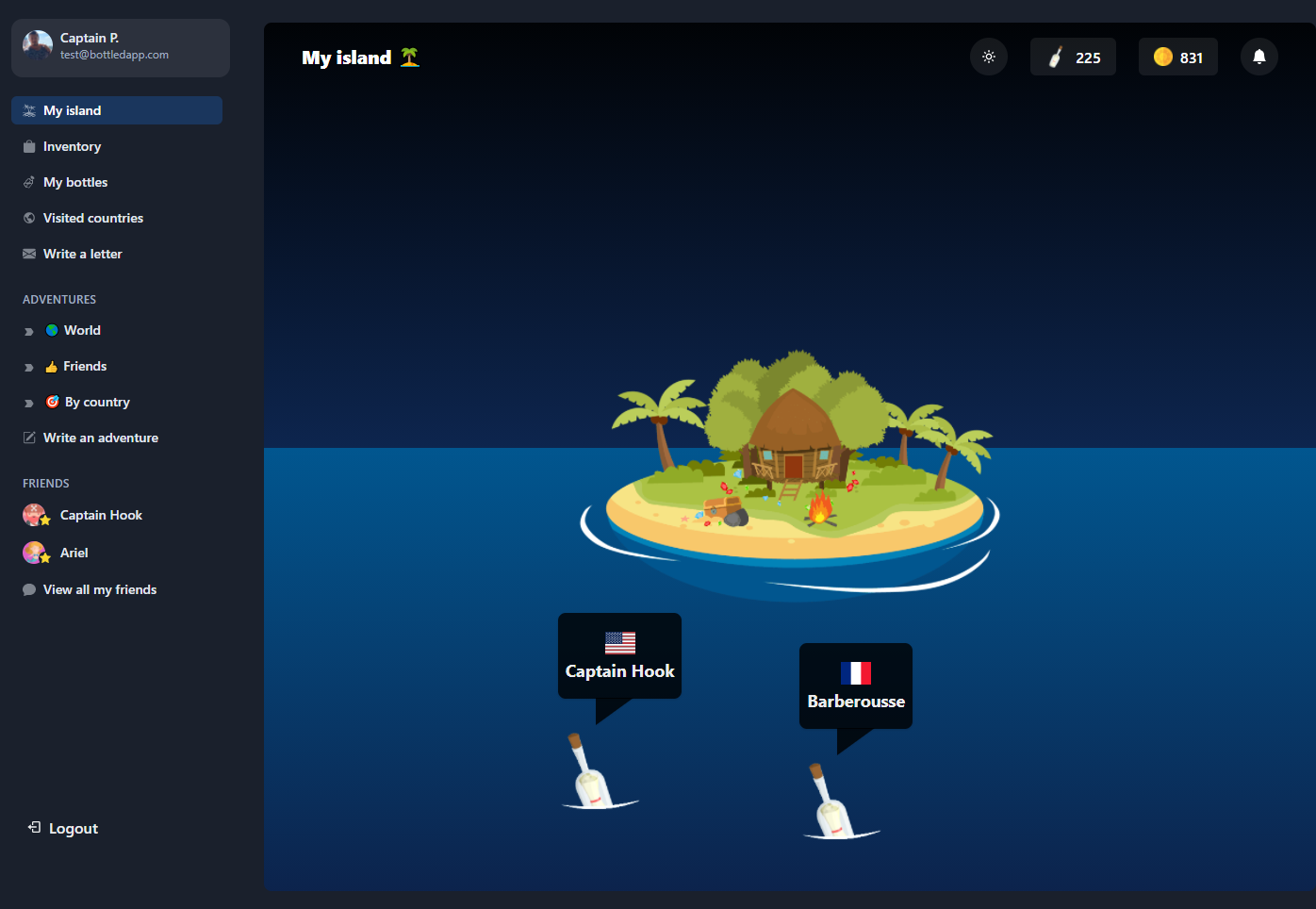Image resolution: width=1316 pixels, height=909 pixels.
Task: Click the Friends thumbs-up icon
Action: click(52, 366)
